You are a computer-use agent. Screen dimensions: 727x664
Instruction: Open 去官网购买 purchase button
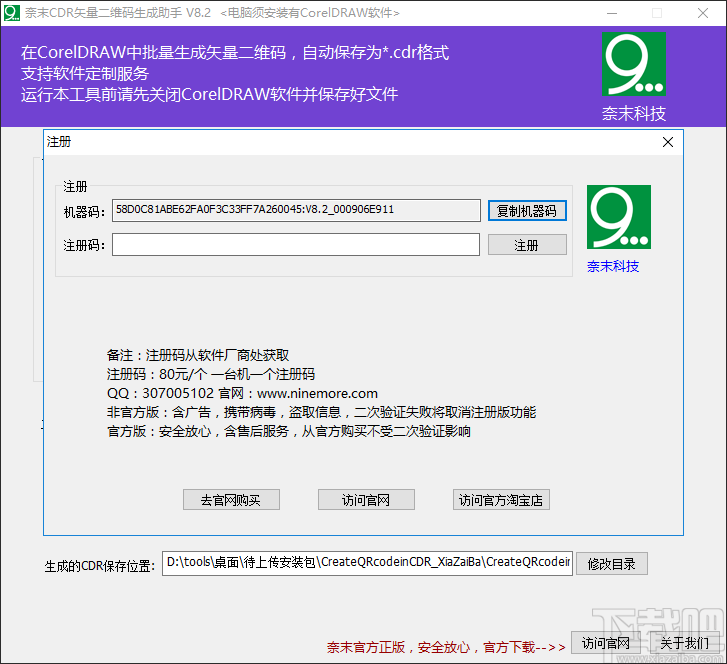tap(231, 500)
